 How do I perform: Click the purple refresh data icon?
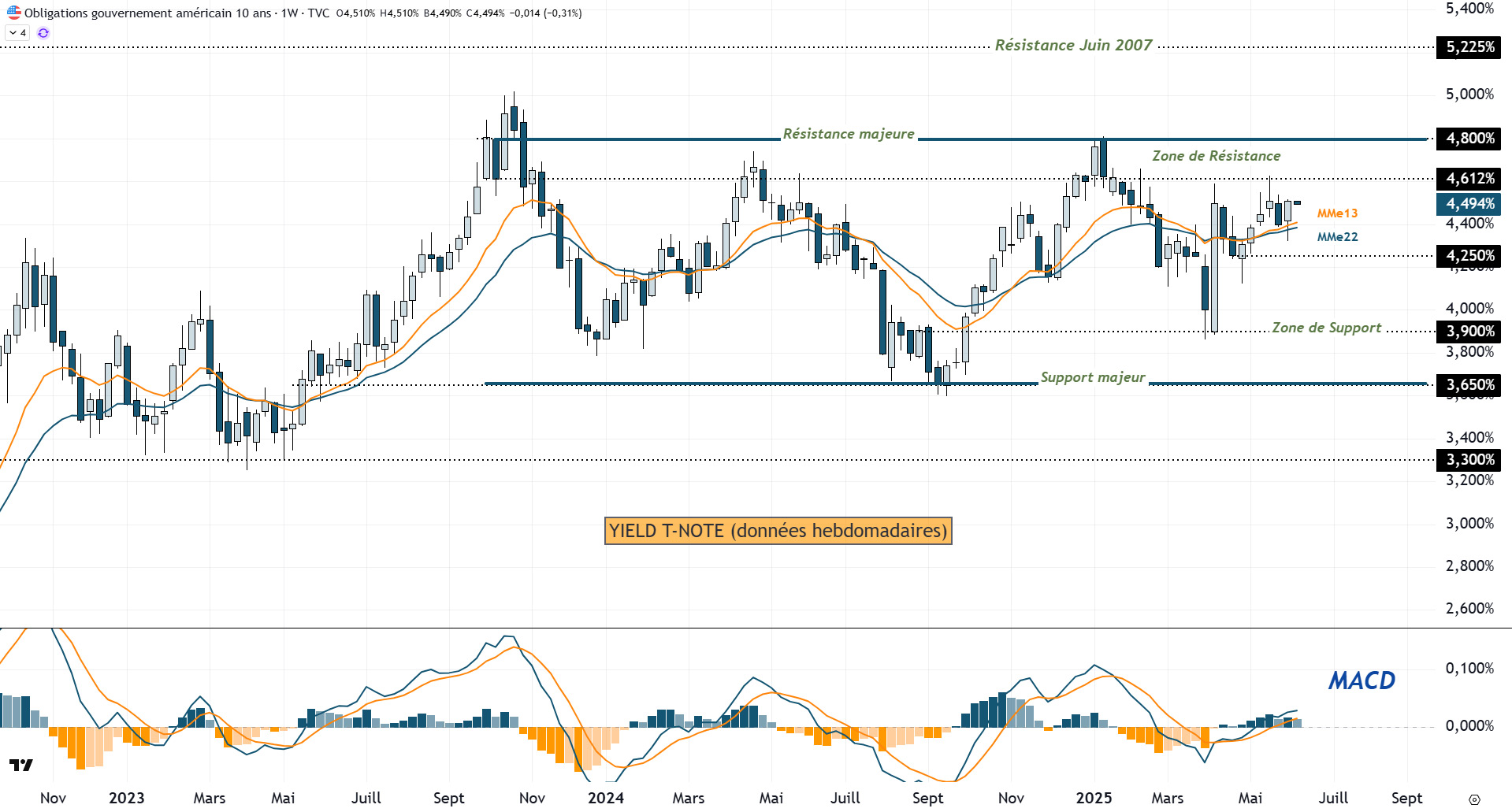point(43,33)
